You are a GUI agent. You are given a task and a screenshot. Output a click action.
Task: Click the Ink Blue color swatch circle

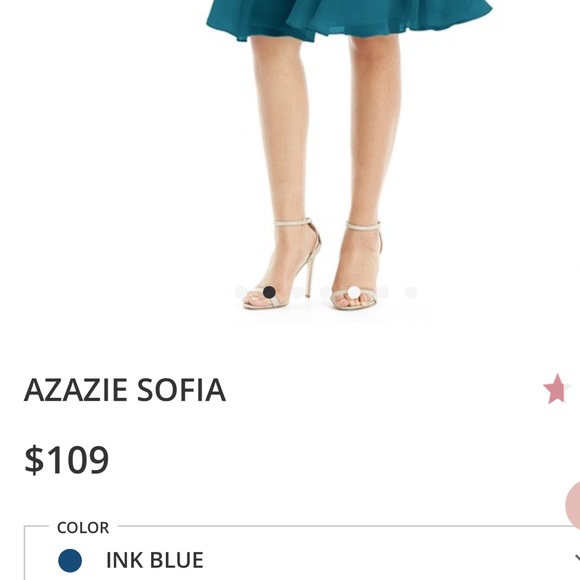pos(70,560)
